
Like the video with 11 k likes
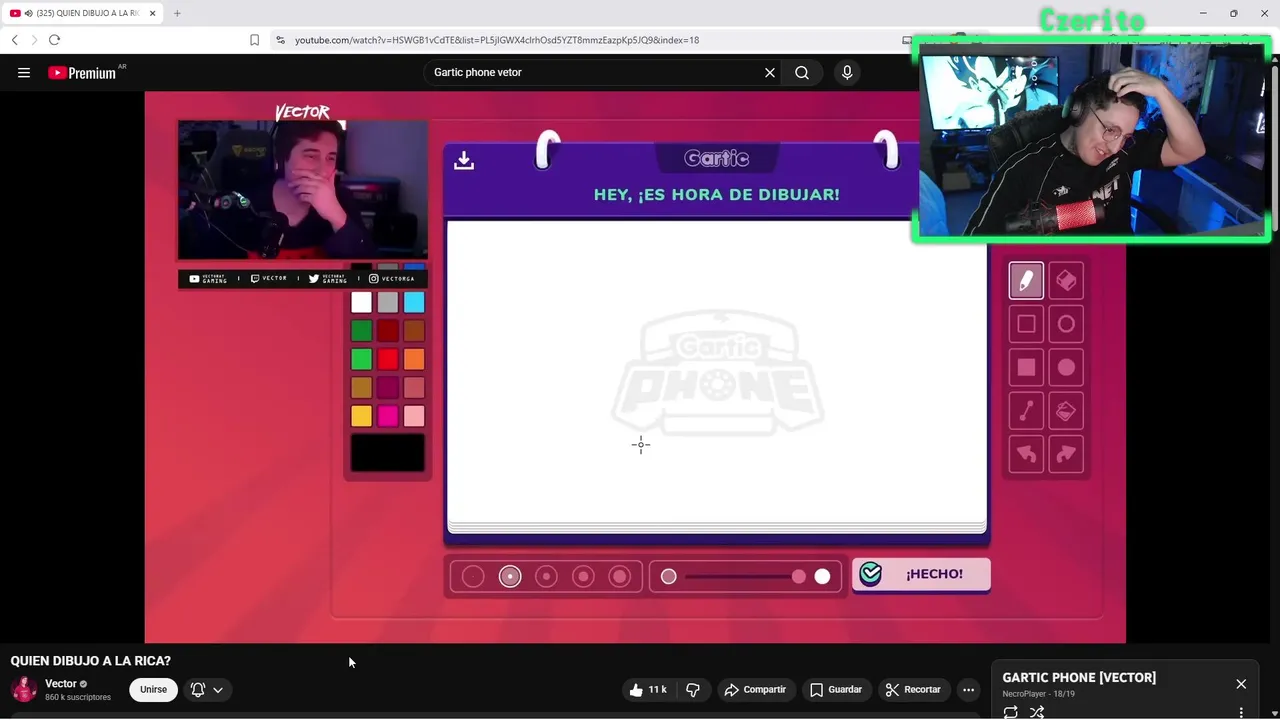[x=648, y=689]
